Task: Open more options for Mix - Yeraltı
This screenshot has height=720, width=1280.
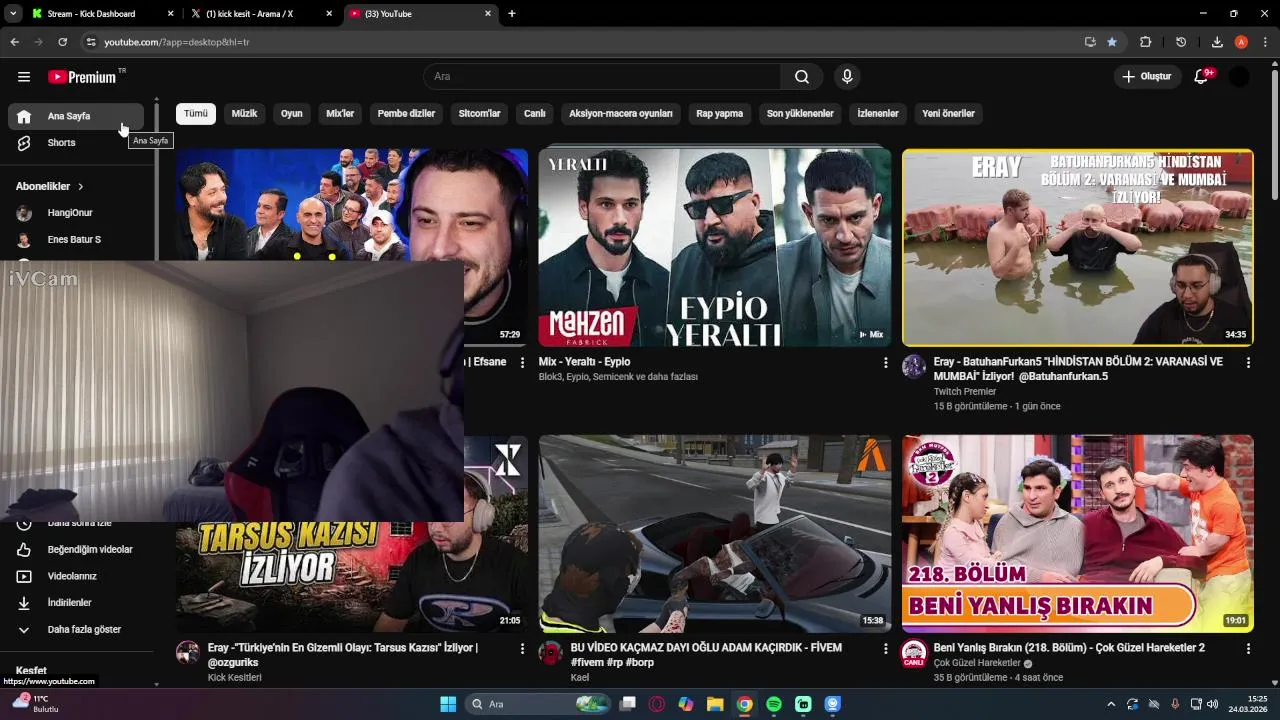Action: click(x=885, y=363)
